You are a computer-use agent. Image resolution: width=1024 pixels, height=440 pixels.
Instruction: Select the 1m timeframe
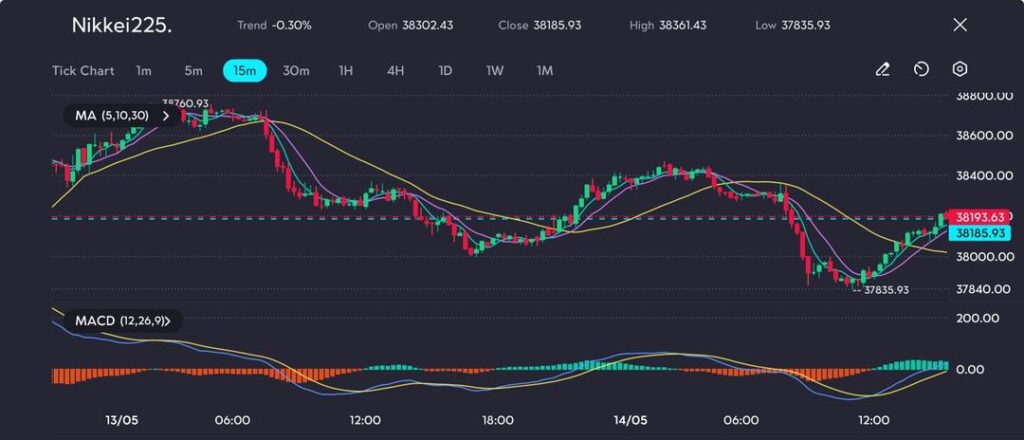coord(144,71)
